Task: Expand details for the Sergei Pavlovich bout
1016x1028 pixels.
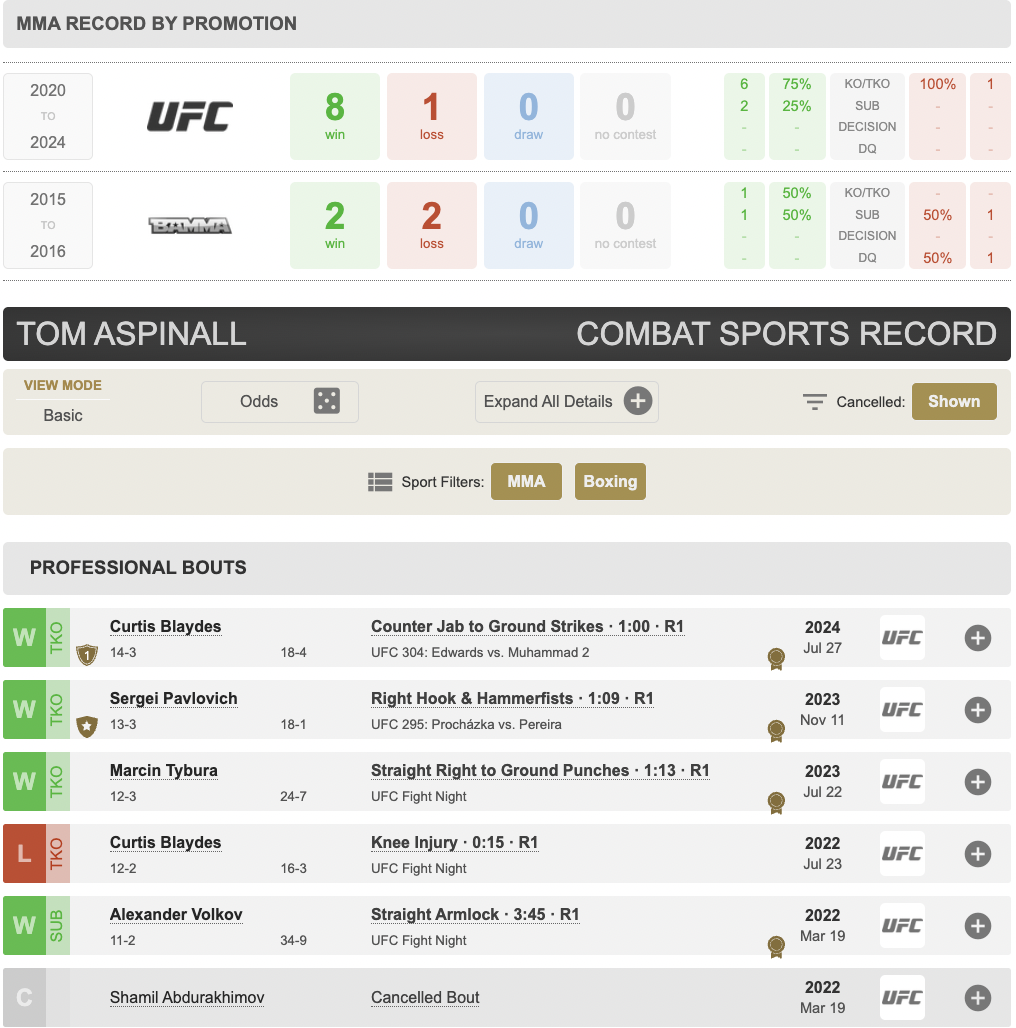Action: pos(977,710)
